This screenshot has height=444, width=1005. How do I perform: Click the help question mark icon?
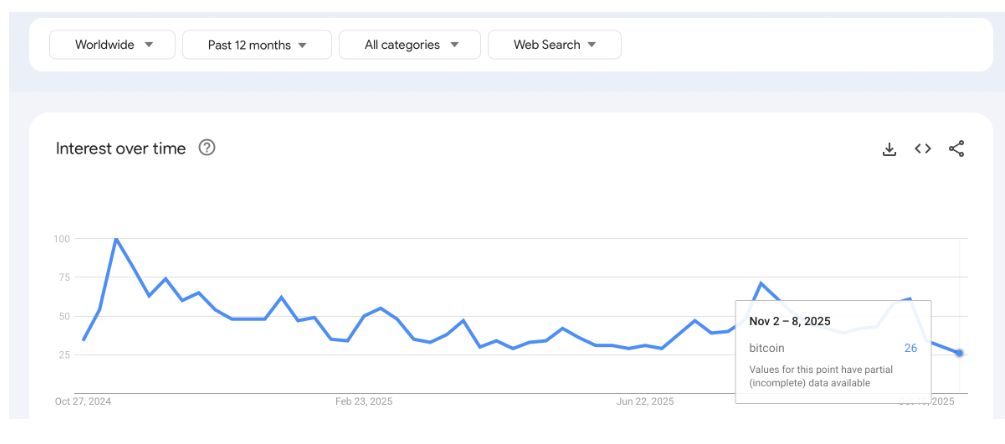(x=207, y=148)
